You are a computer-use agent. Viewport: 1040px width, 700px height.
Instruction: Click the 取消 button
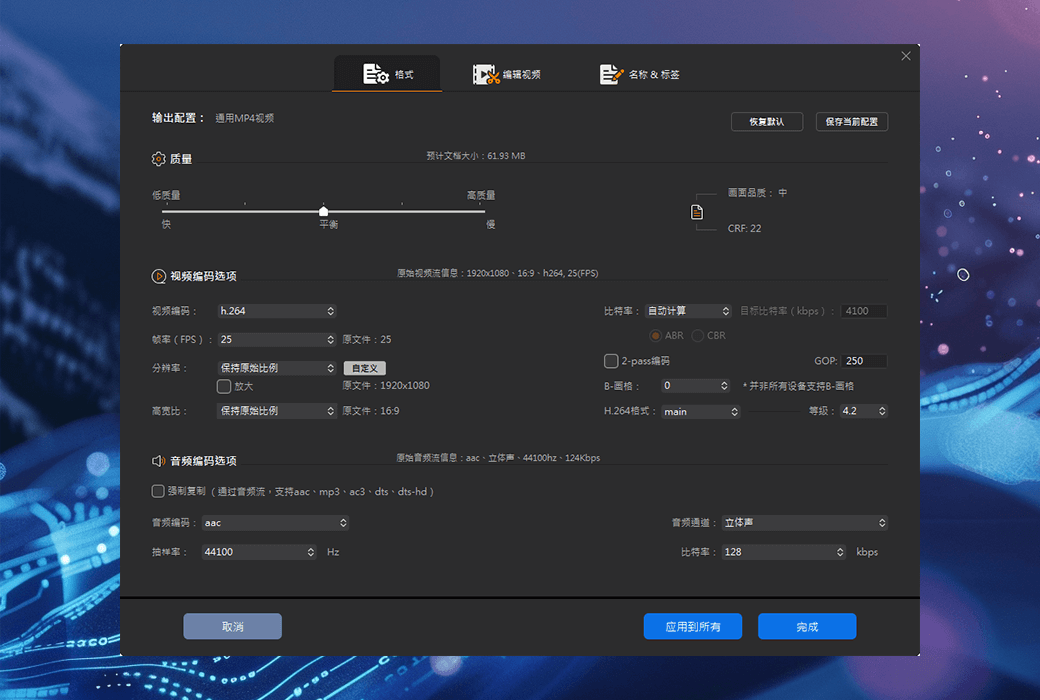(x=233, y=626)
